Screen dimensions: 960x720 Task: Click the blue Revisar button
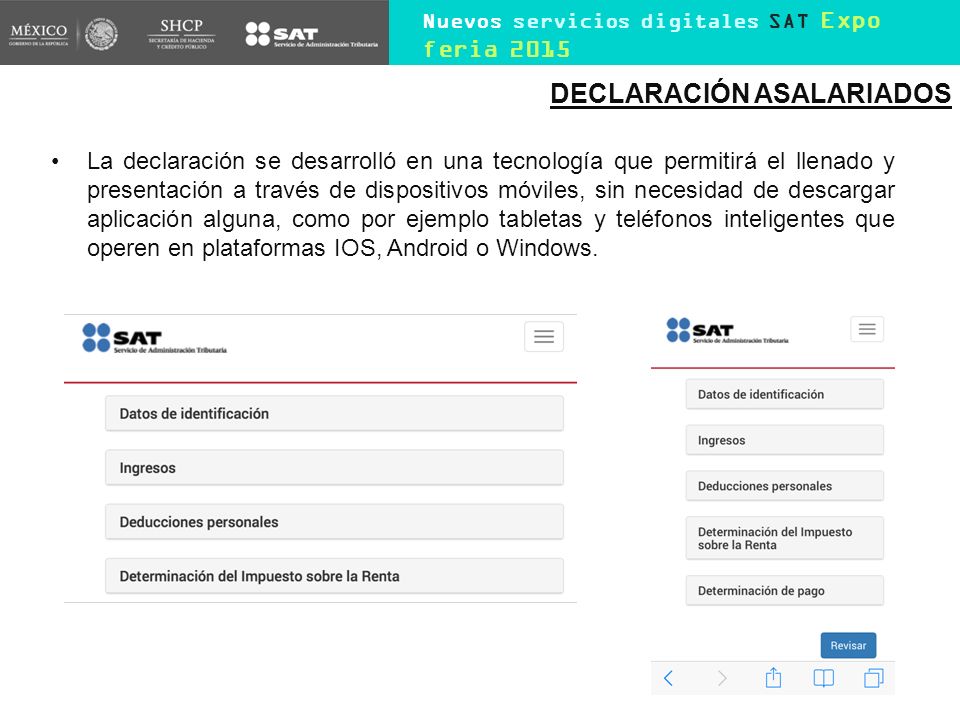(848, 645)
